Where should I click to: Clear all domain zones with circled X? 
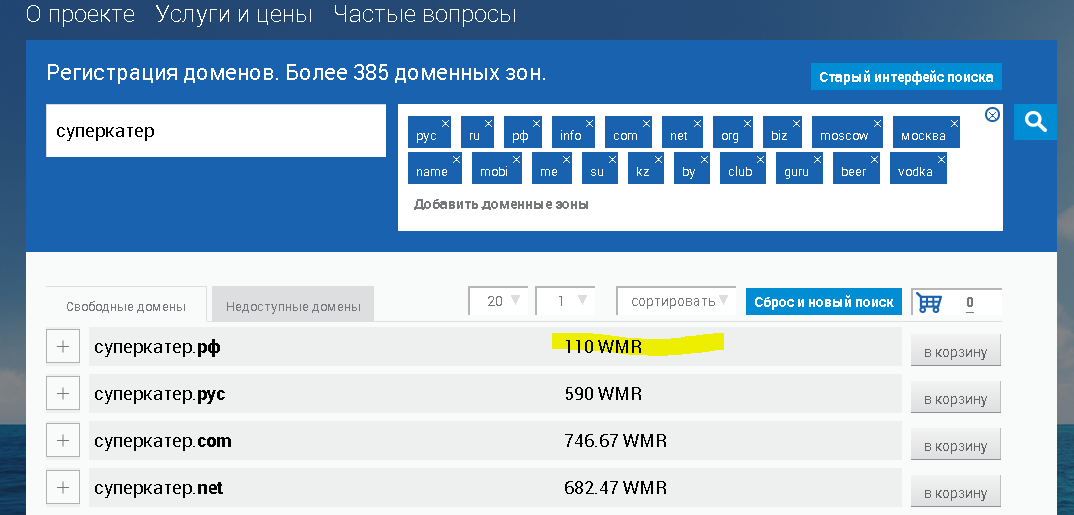992,115
